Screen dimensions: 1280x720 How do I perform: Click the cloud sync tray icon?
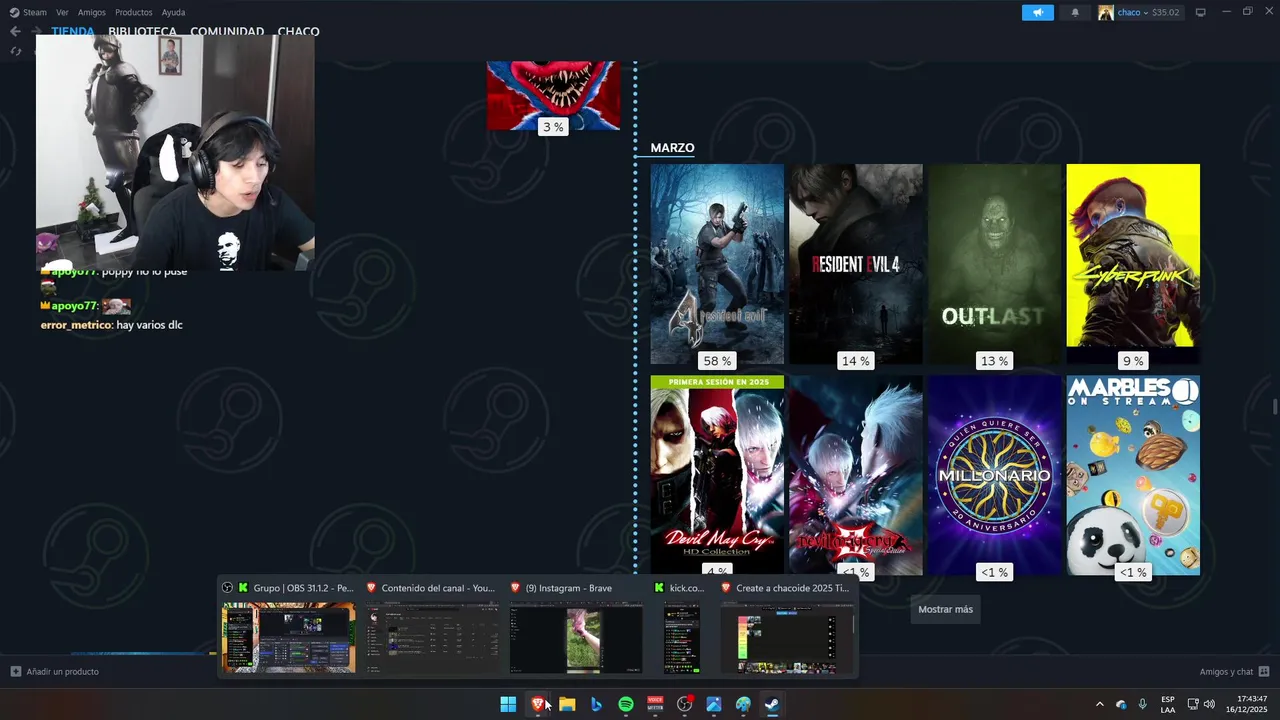(1121, 704)
